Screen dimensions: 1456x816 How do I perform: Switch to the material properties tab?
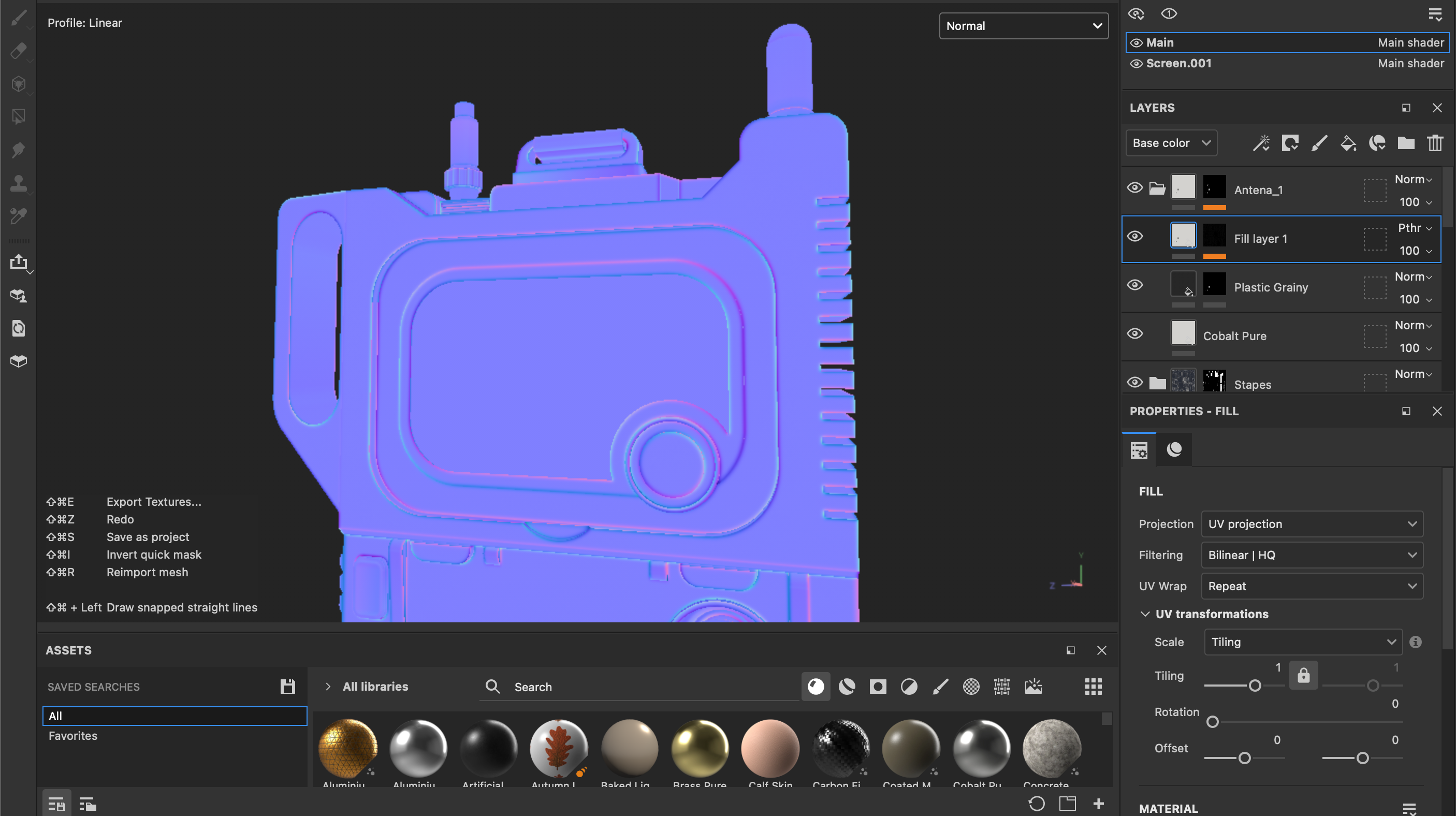pos(1174,450)
